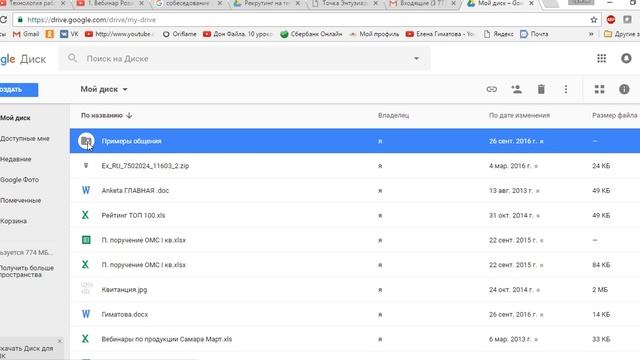Select the folder name Примеры общения
The image size is (640, 360).
click(x=131, y=141)
